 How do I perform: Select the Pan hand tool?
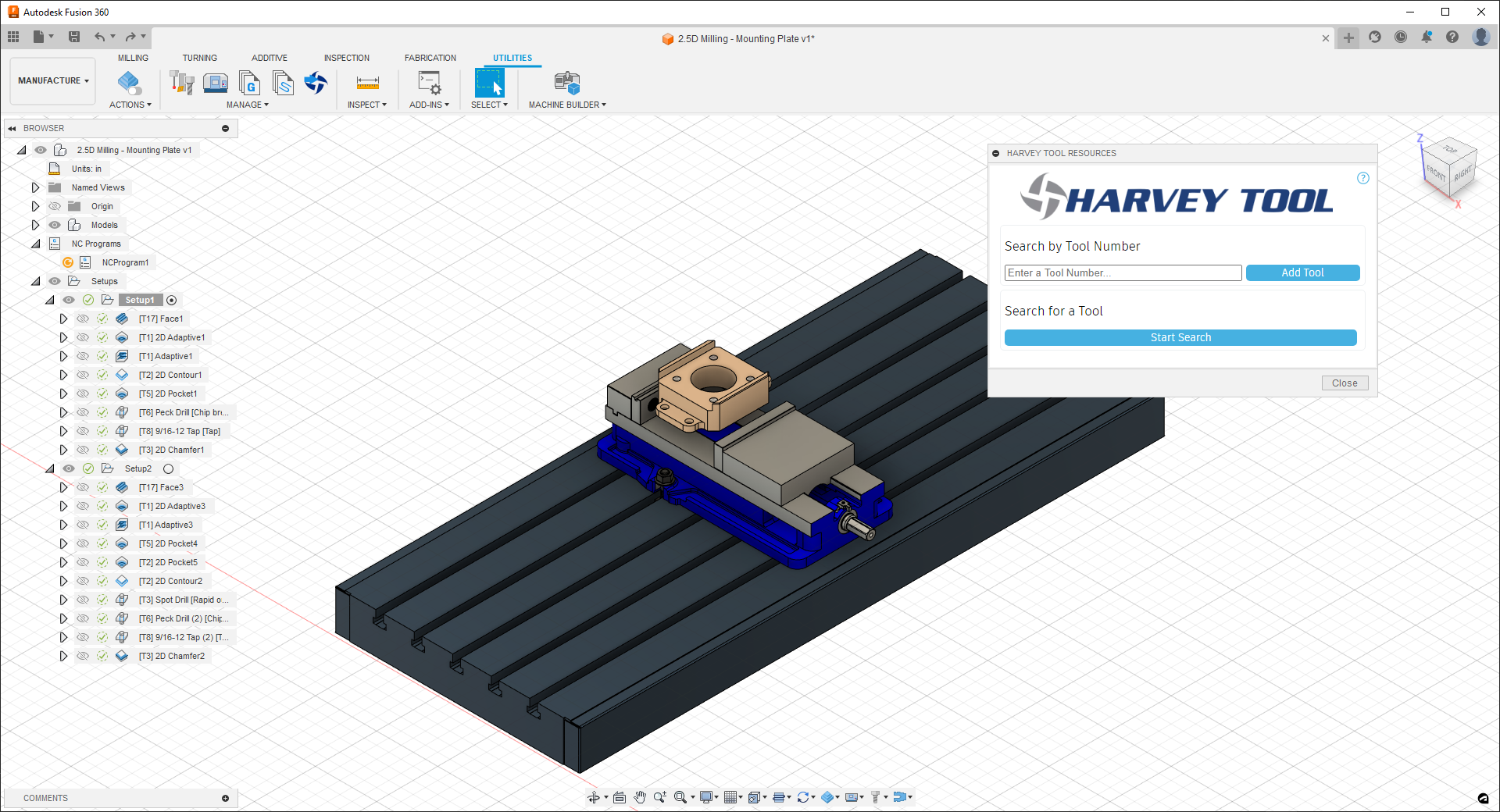click(x=640, y=797)
